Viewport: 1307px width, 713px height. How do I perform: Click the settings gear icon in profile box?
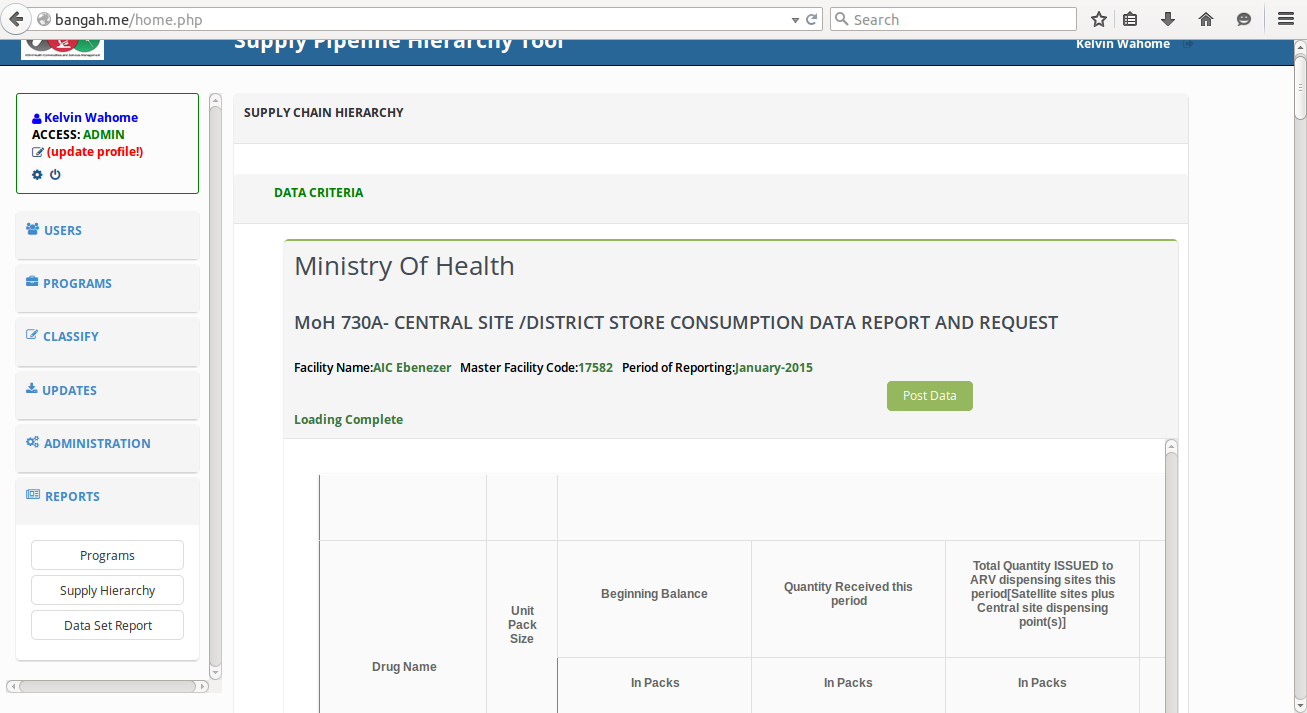pos(38,174)
